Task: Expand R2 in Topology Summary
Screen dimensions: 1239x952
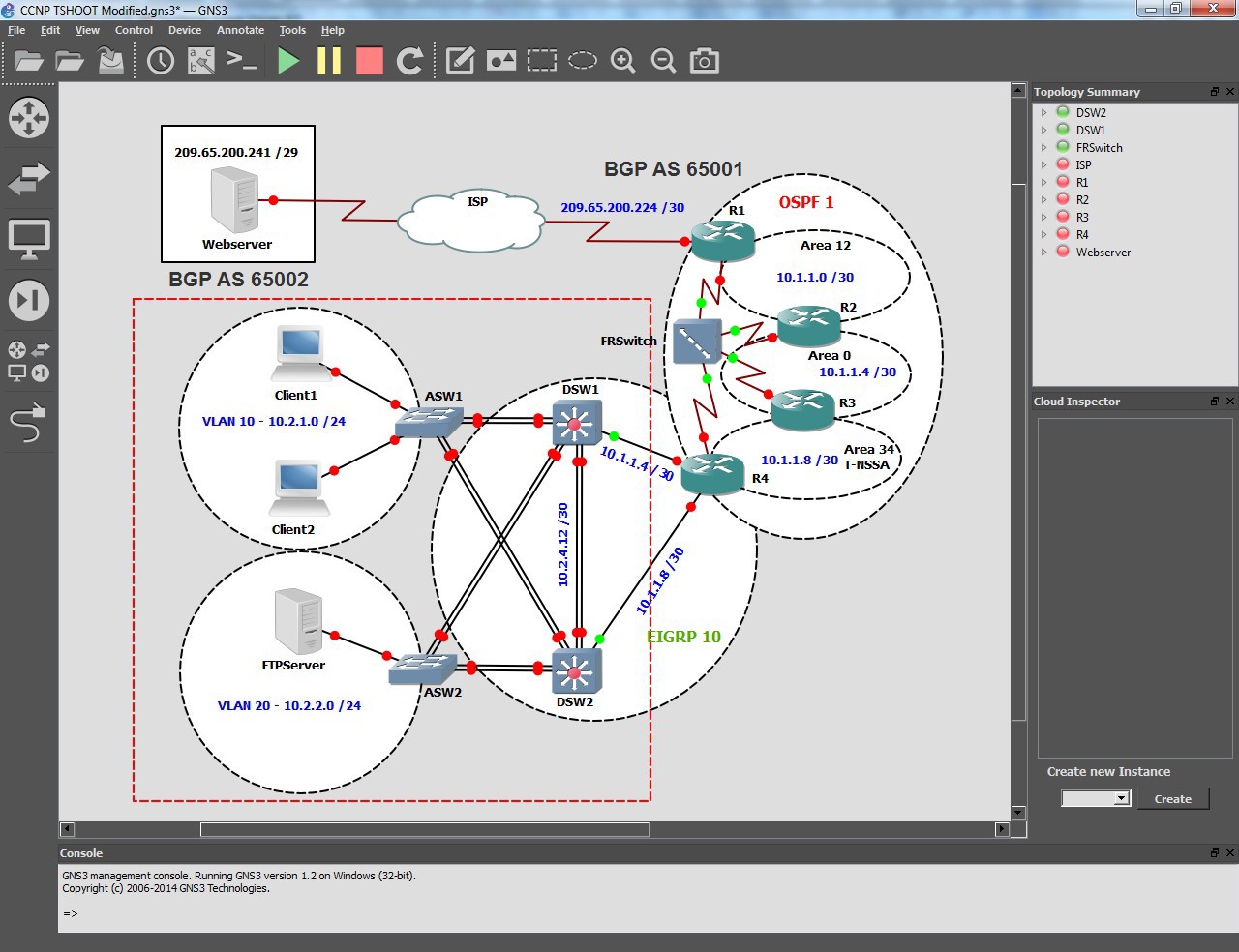Action: (x=1043, y=200)
